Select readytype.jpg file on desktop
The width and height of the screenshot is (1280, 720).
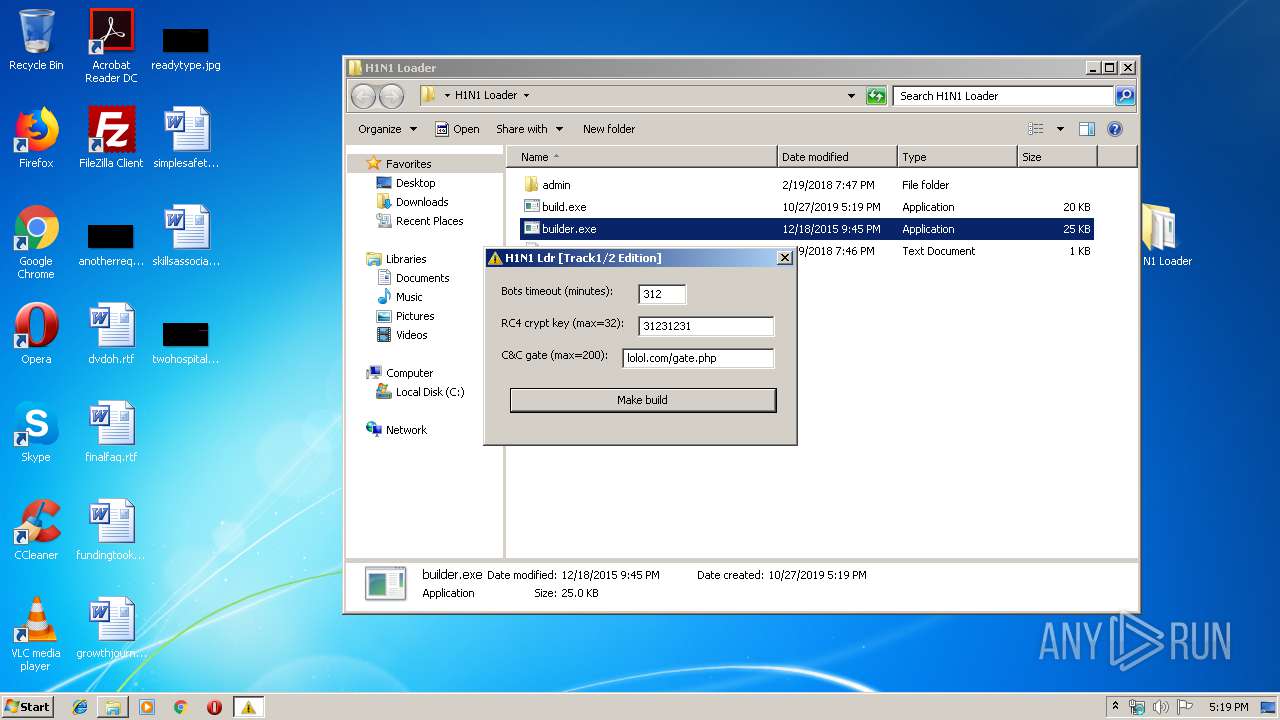pos(186,48)
